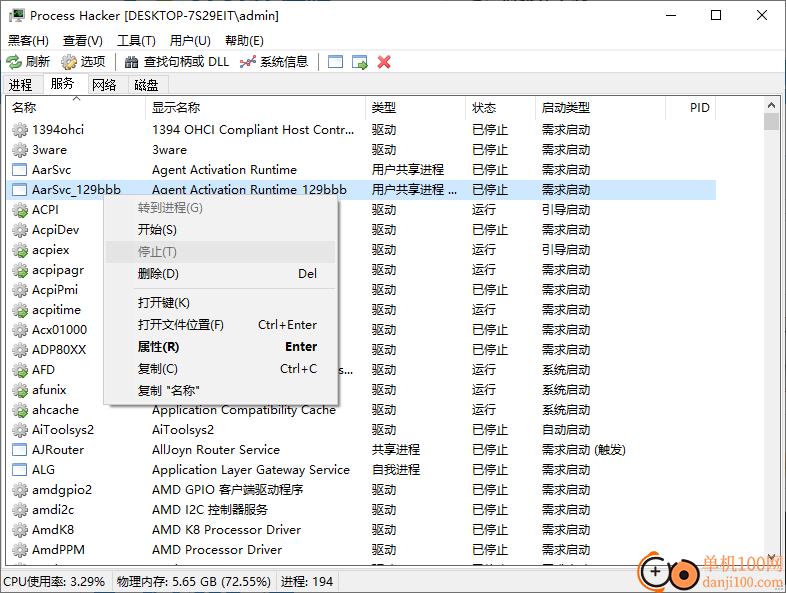Sort by Name (名称) column header
The height and width of the screenshot is (593, 786).
pos(76,108)
